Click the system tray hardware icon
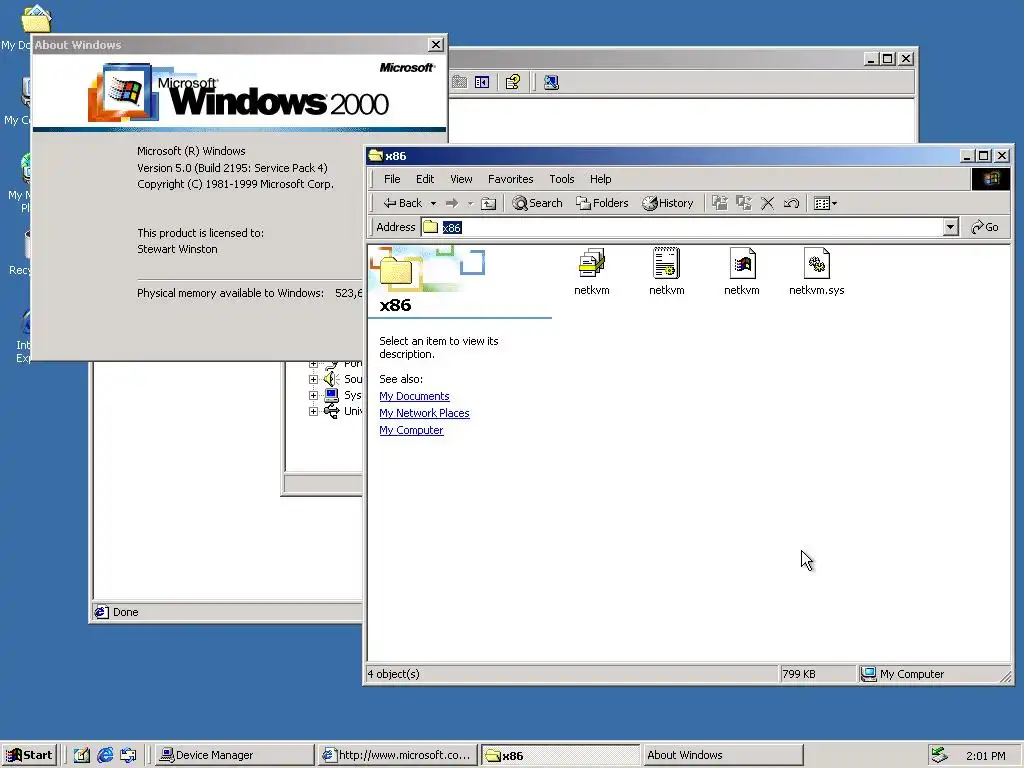The image size is (1024, 768). point(939,755)
